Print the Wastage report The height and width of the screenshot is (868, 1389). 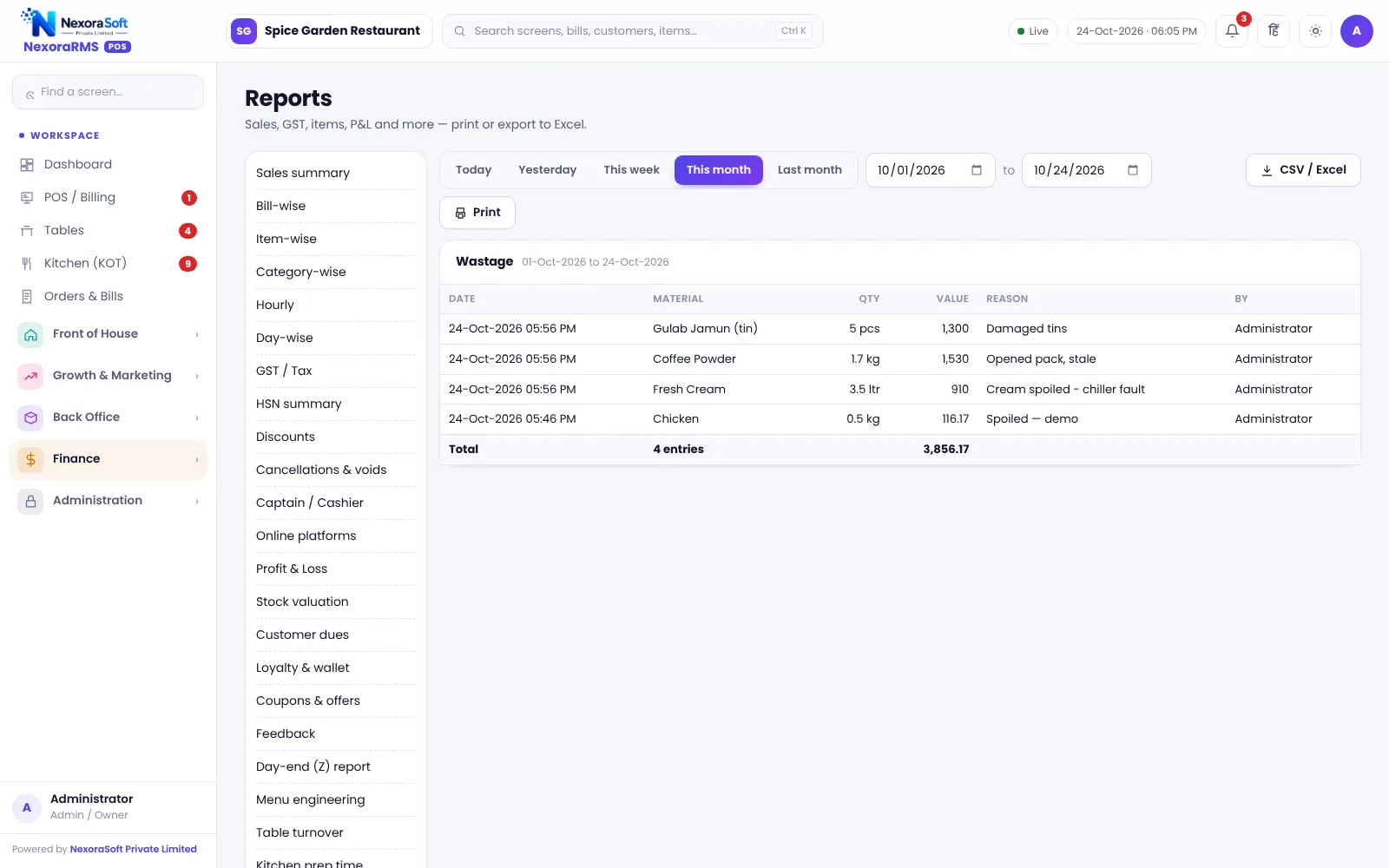477,213
